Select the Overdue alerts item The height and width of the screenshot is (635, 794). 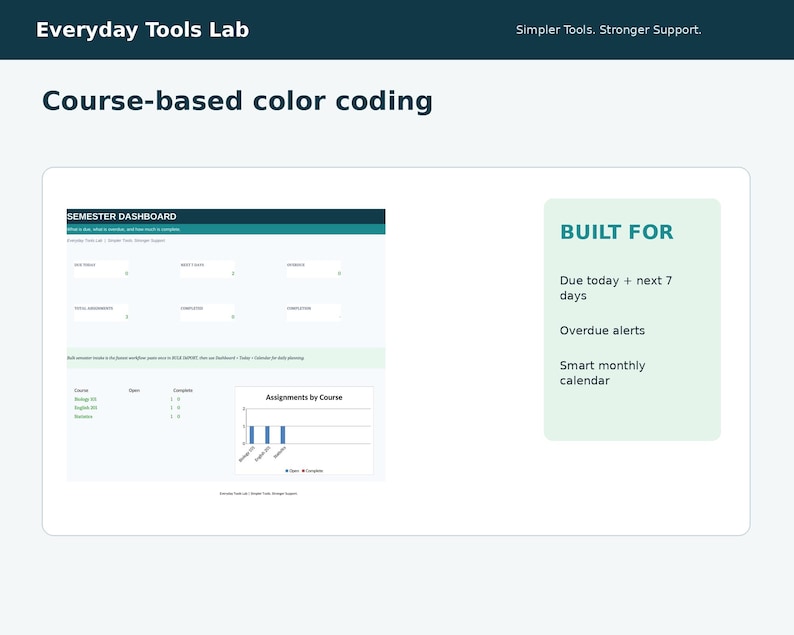(x=602, y=331)
